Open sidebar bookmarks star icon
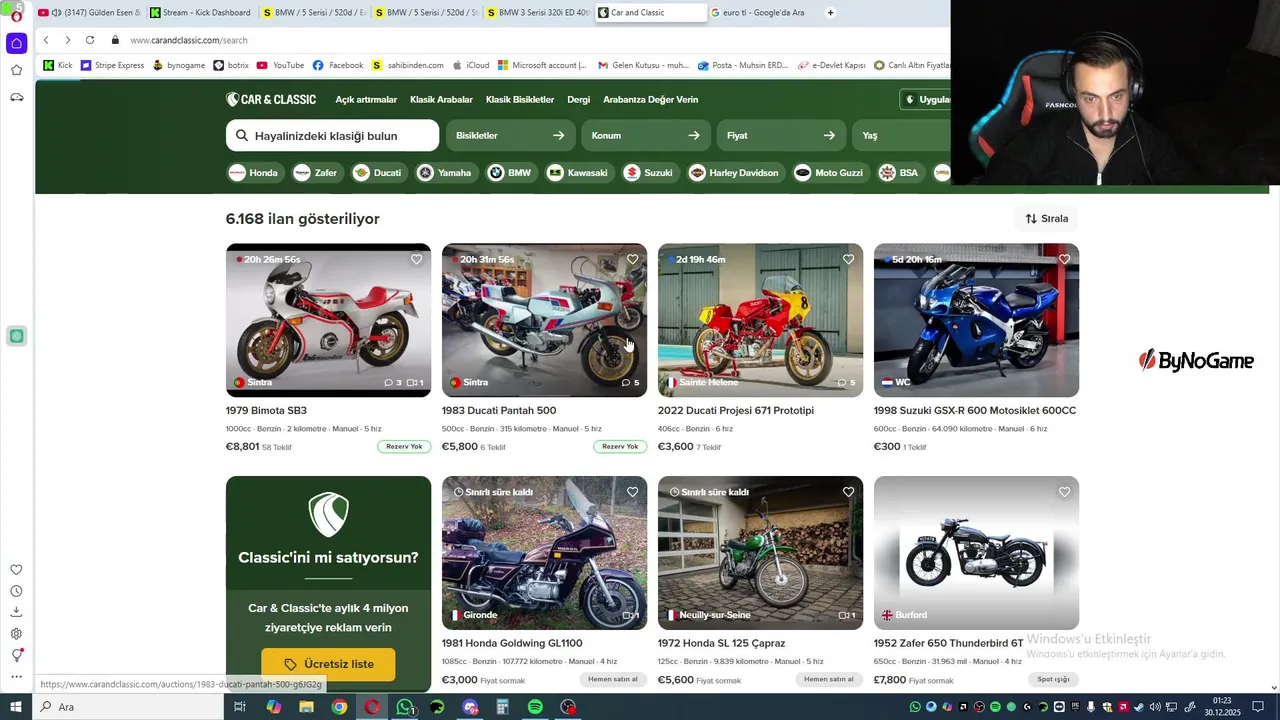This screenshot has width=1280, height=720. [16, 70]
